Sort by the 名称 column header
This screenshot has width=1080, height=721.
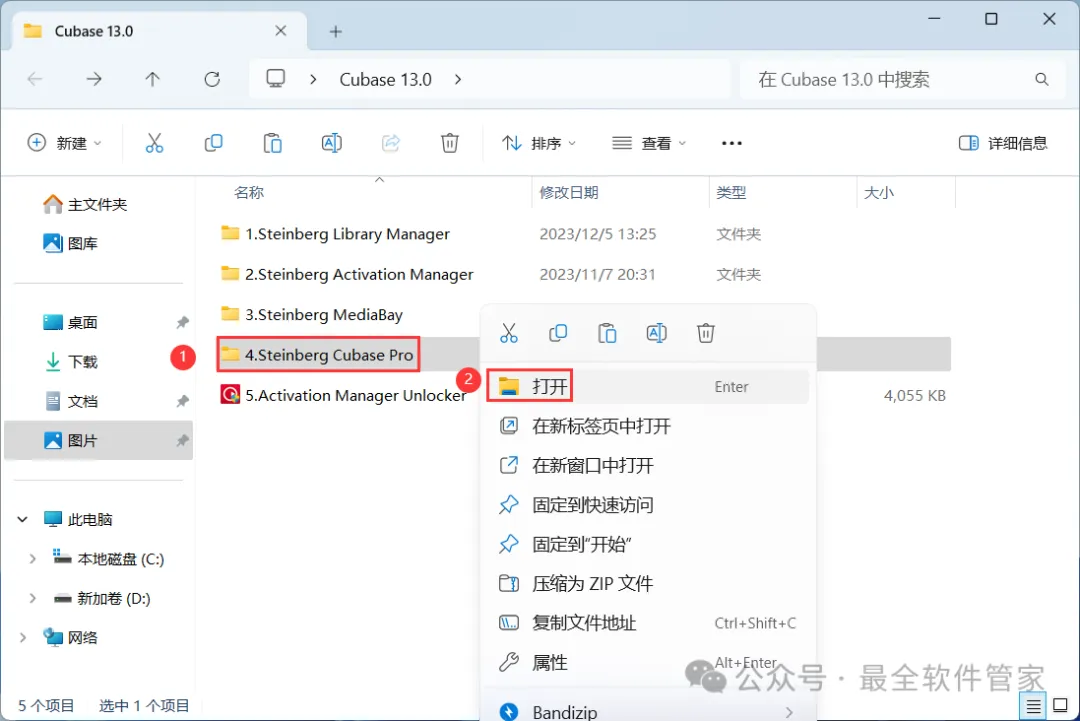click(x=249, y=193)
